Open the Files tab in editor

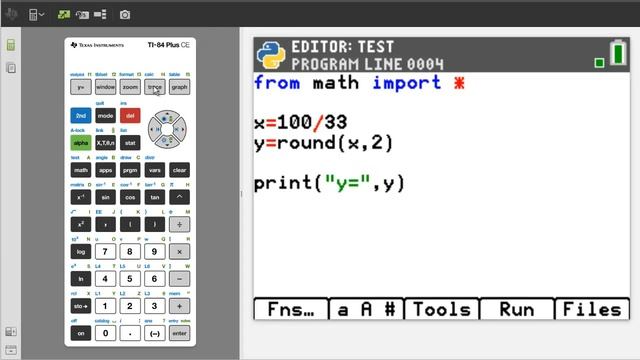coord(592,309)
